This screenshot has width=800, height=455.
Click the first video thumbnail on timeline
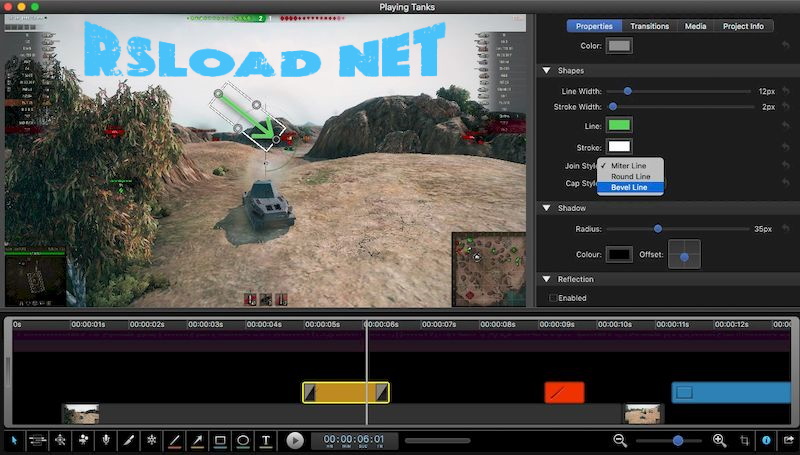(82, 414)
